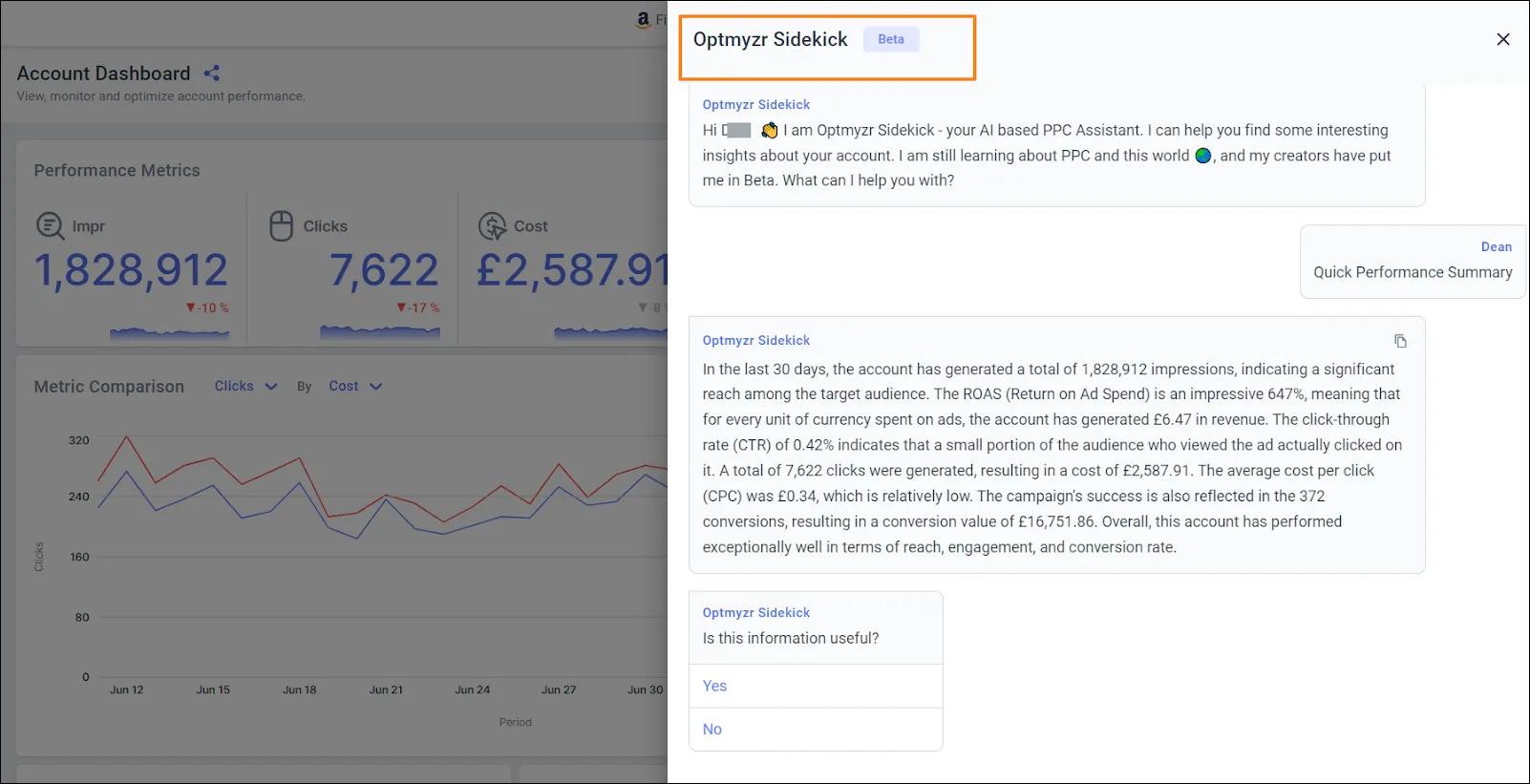Click the 7,622 clicks value
Image resolution: width=1530 pixels, height=784 pixels.
(384, 270)
